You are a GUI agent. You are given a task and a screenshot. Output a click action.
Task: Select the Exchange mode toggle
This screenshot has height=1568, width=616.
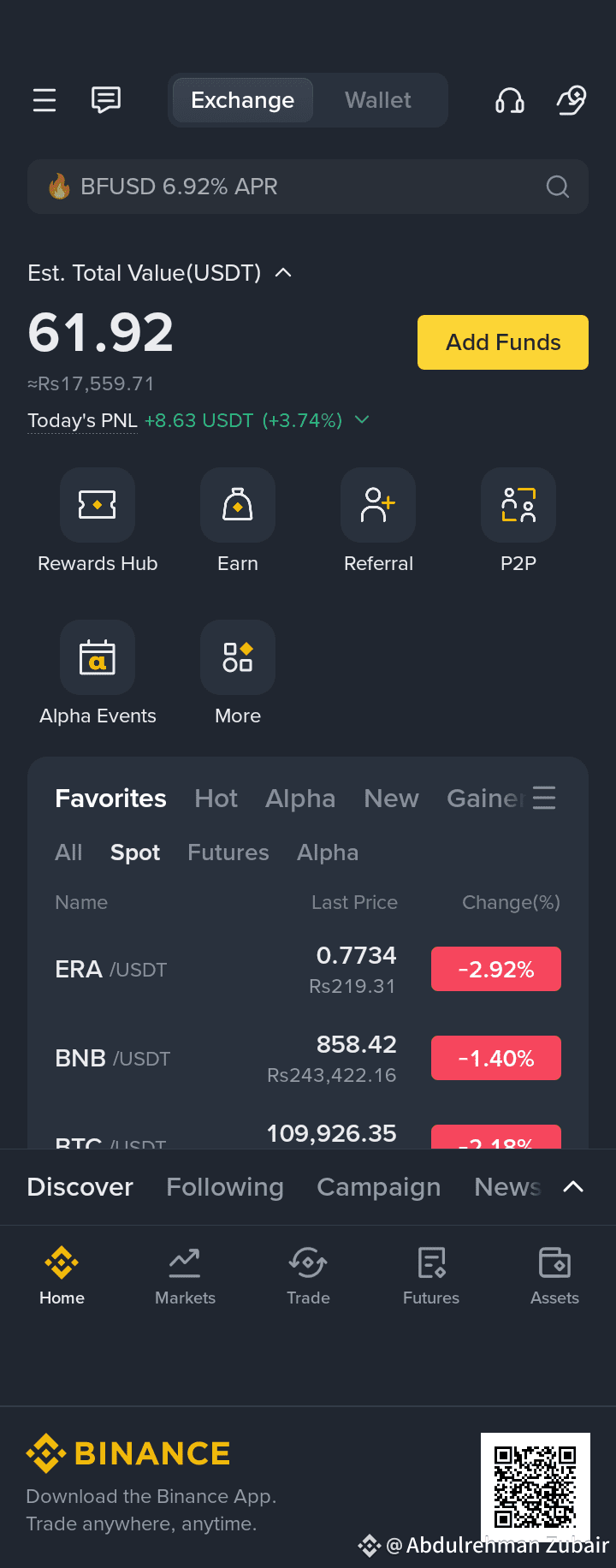[x=242, y=100]
